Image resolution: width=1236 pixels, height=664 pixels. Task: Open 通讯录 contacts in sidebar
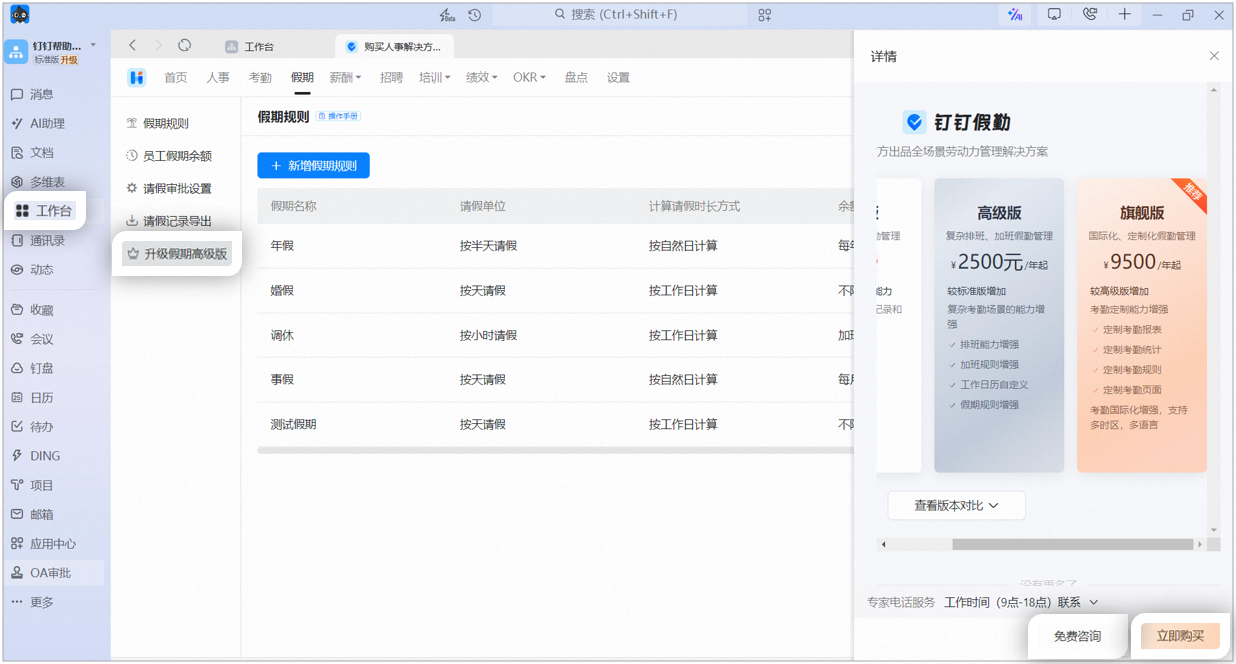click(x=38, y=240)
